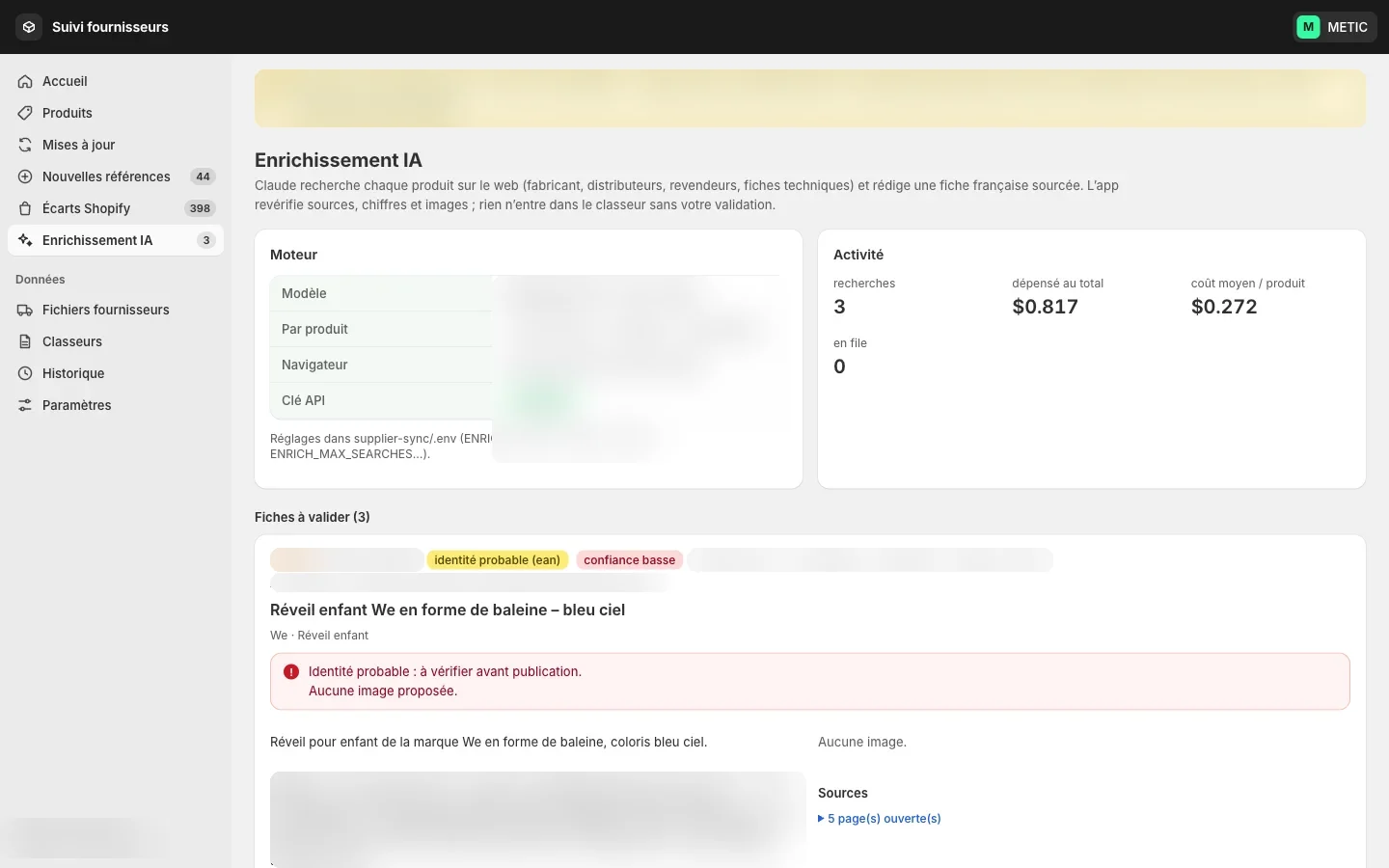Click the refresh icon beside Mises à jour
Image resolution: width=1389 pixels, height=868 pixels.
[25, 145]
